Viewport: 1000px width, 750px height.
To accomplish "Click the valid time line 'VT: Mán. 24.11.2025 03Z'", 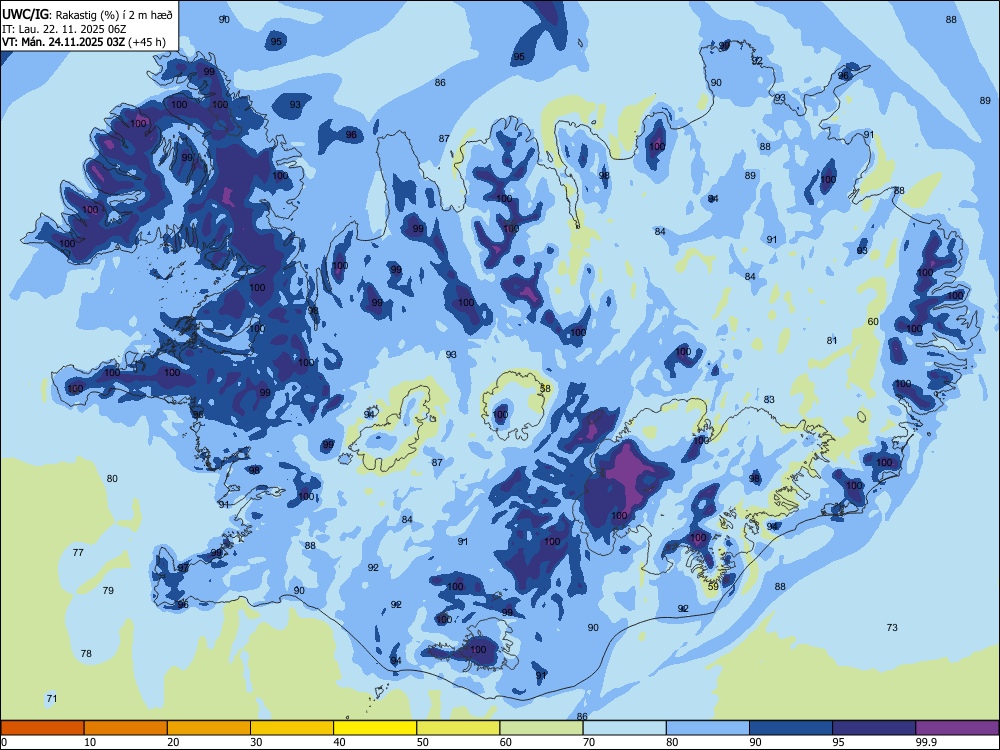I will click(x=64, y=42).
